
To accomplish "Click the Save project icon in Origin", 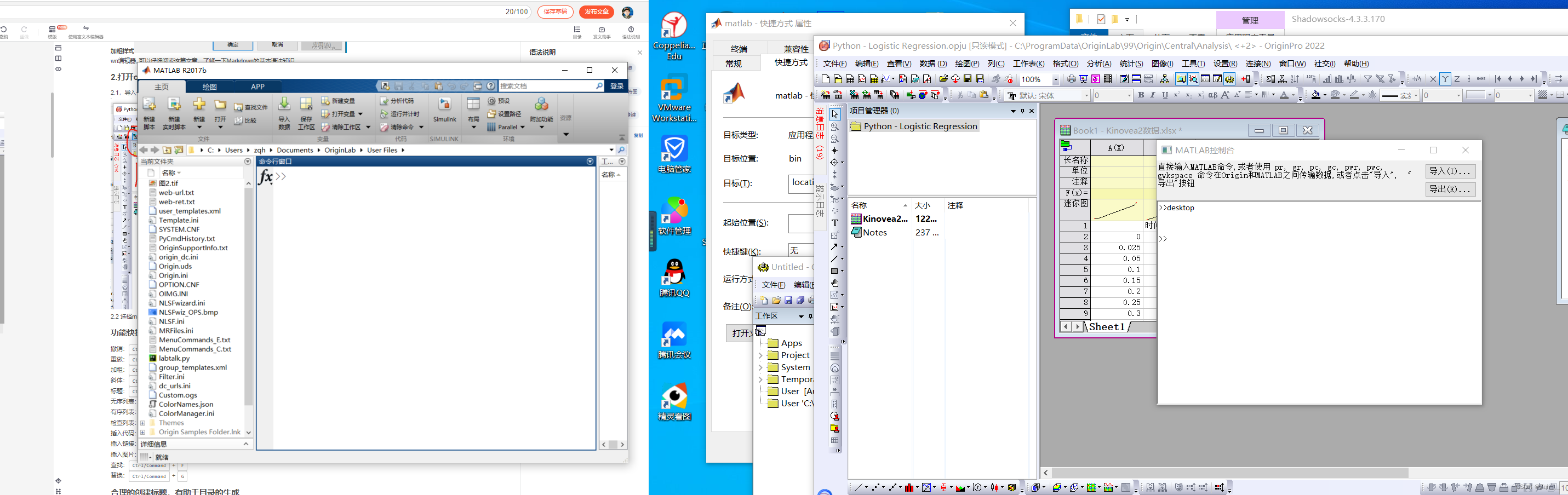I will [x=968, y=79].
